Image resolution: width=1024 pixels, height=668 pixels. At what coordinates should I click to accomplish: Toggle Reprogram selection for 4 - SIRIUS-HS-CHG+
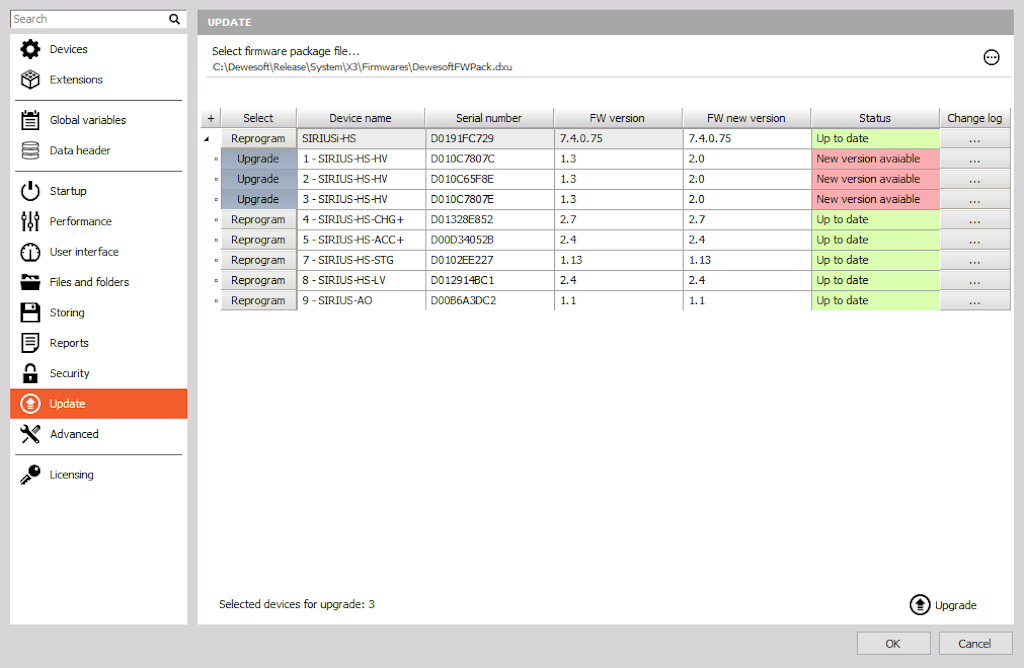[258, 219]
